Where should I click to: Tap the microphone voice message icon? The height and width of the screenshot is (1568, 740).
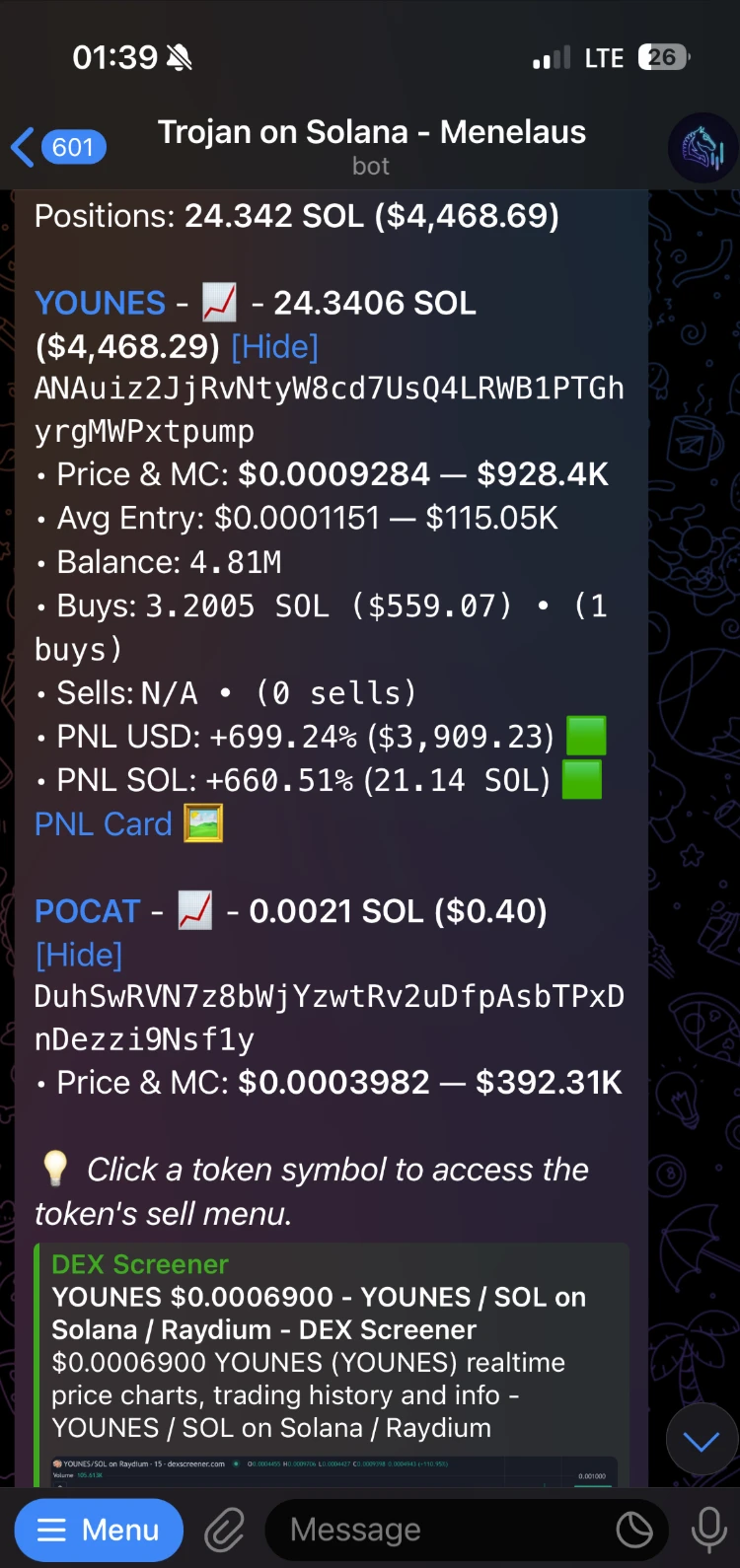pos(708,1530)
